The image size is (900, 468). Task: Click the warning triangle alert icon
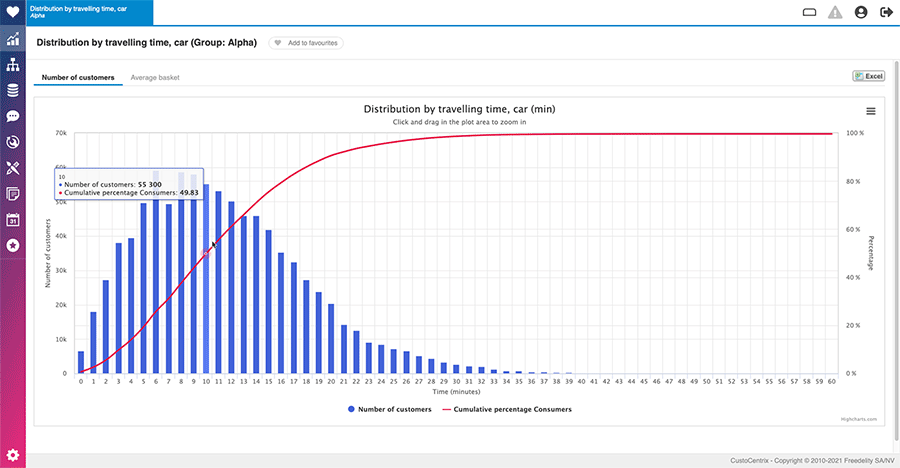point(835,13)
